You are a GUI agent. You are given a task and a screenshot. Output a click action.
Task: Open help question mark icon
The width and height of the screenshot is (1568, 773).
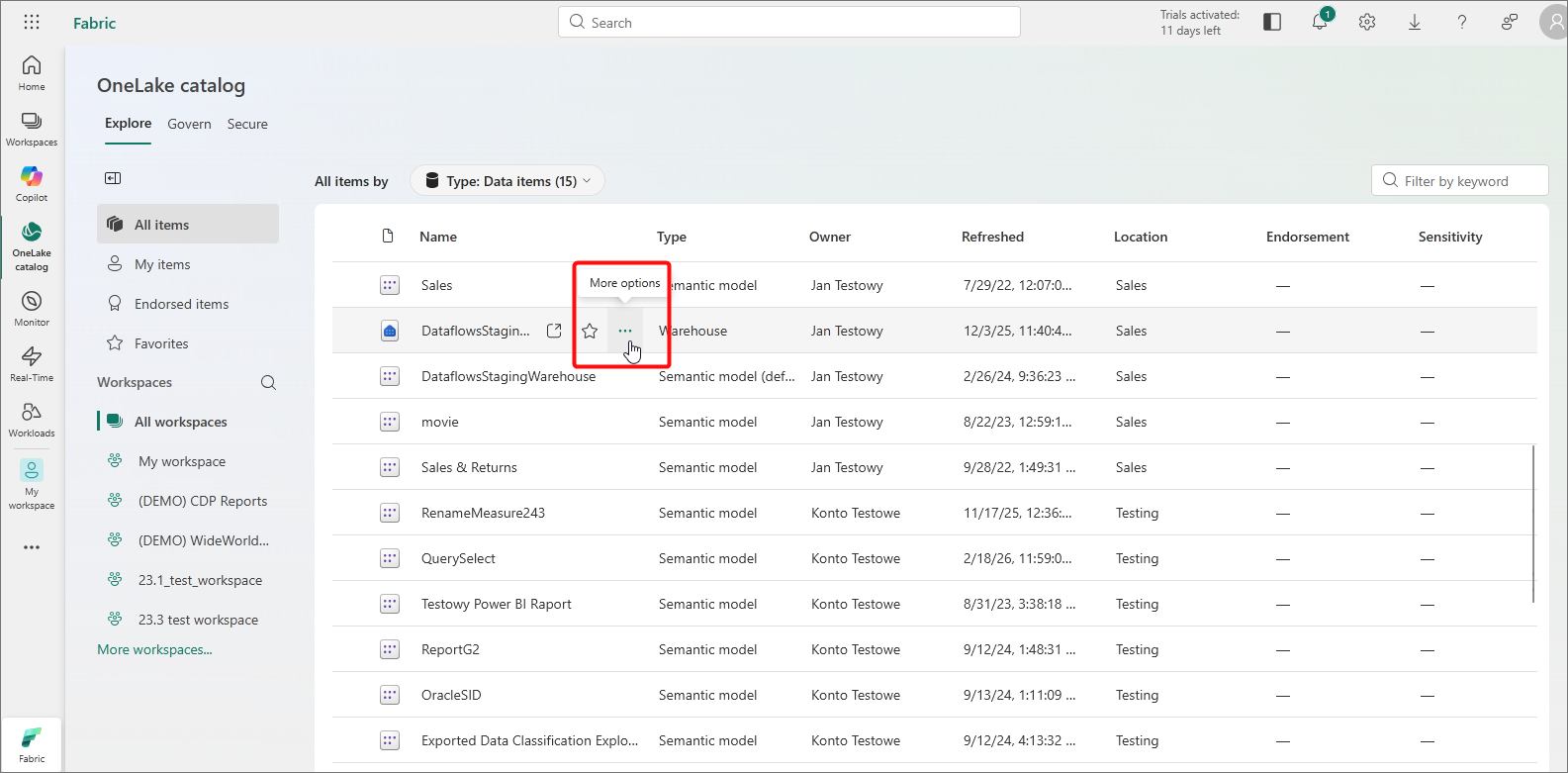1462,22
